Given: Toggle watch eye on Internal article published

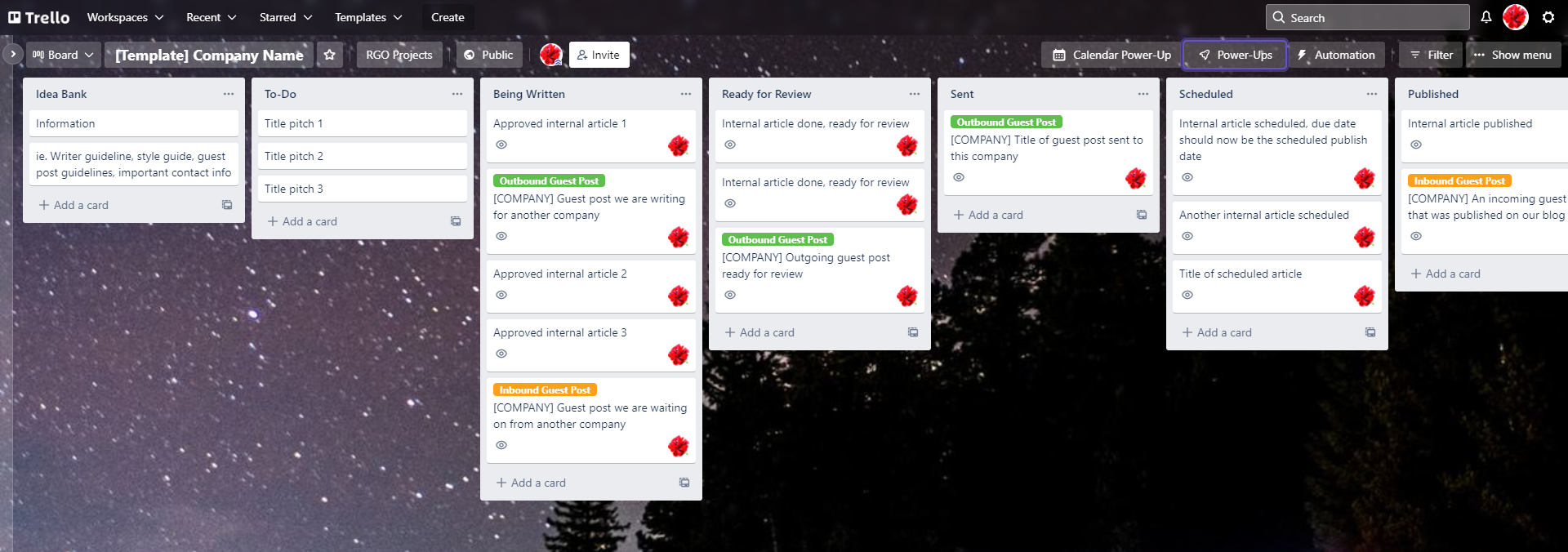Looking at the screenshot, I should tap(1416, 145).
